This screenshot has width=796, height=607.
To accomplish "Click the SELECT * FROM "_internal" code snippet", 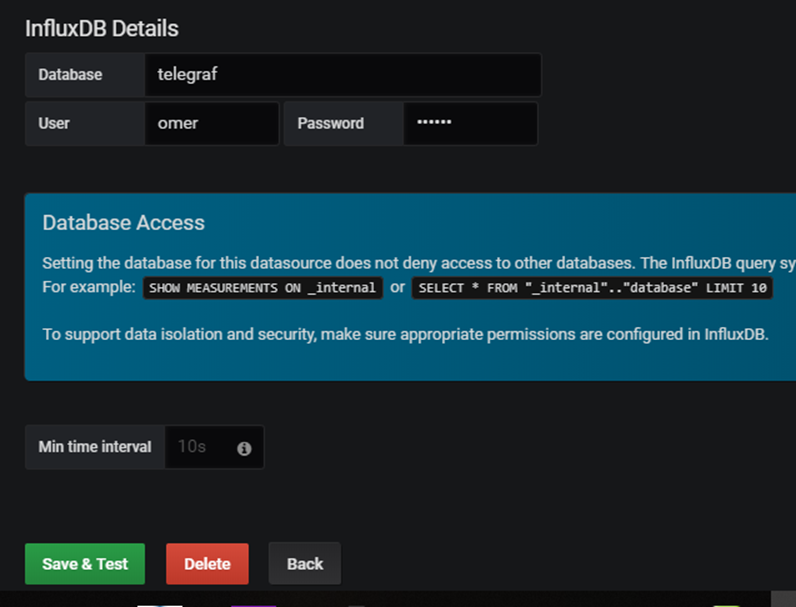I will 592,288.
